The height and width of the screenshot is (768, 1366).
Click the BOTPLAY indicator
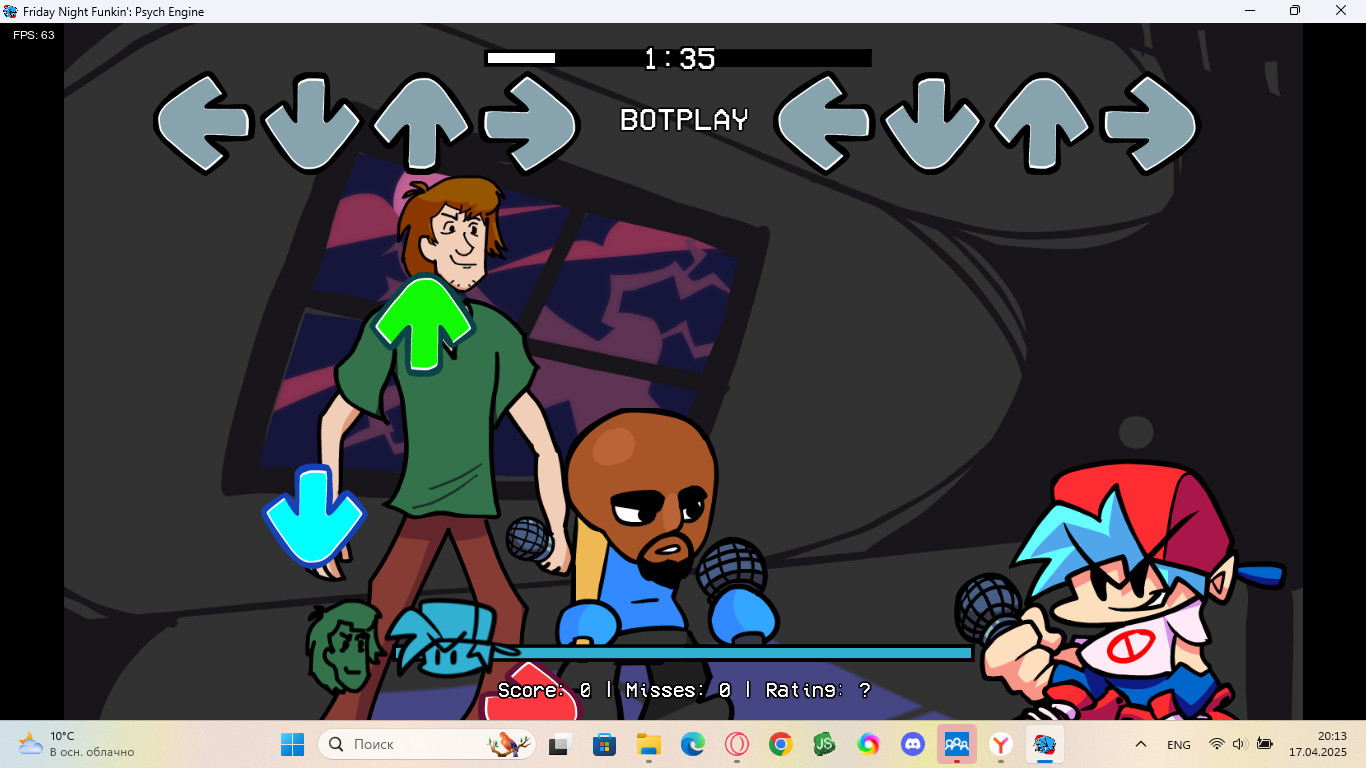point(683,120)
